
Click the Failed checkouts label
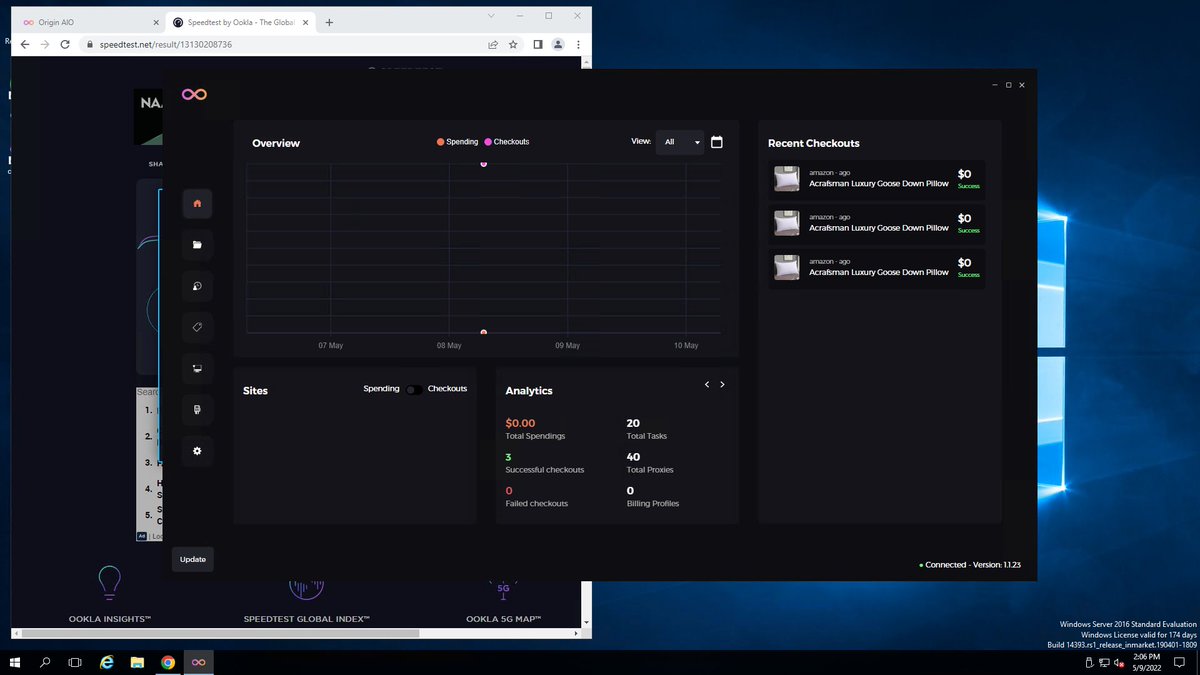click(x=537, y=503)
